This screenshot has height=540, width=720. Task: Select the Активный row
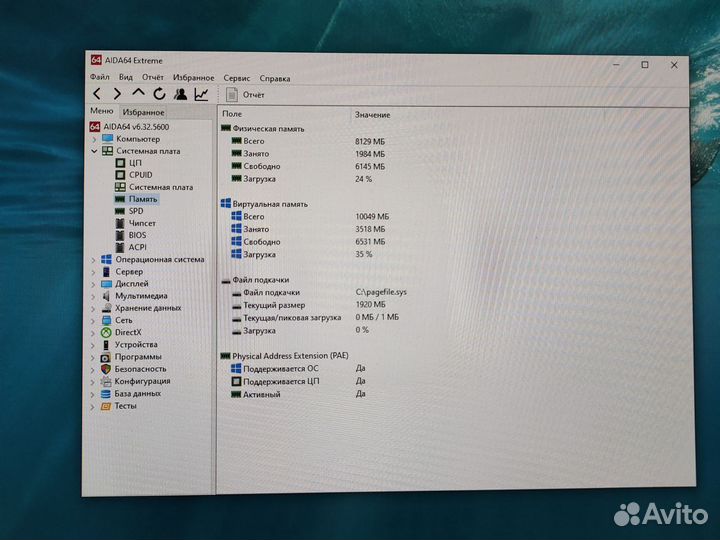298,394
